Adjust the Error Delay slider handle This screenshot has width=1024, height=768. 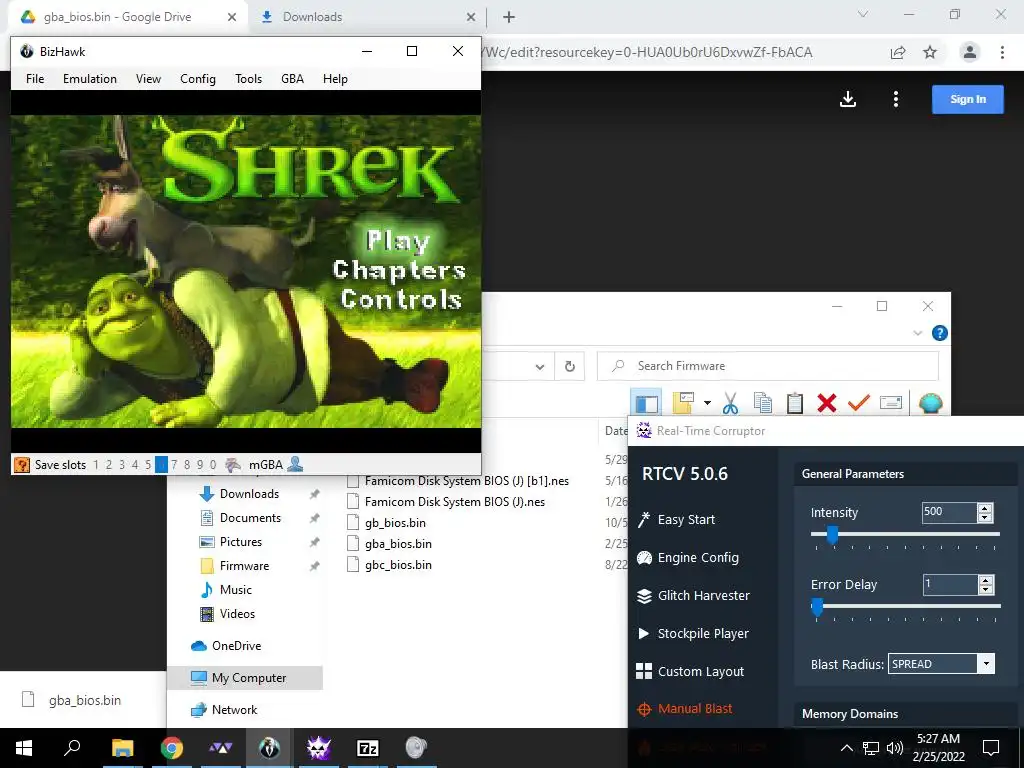pos(817,607)
